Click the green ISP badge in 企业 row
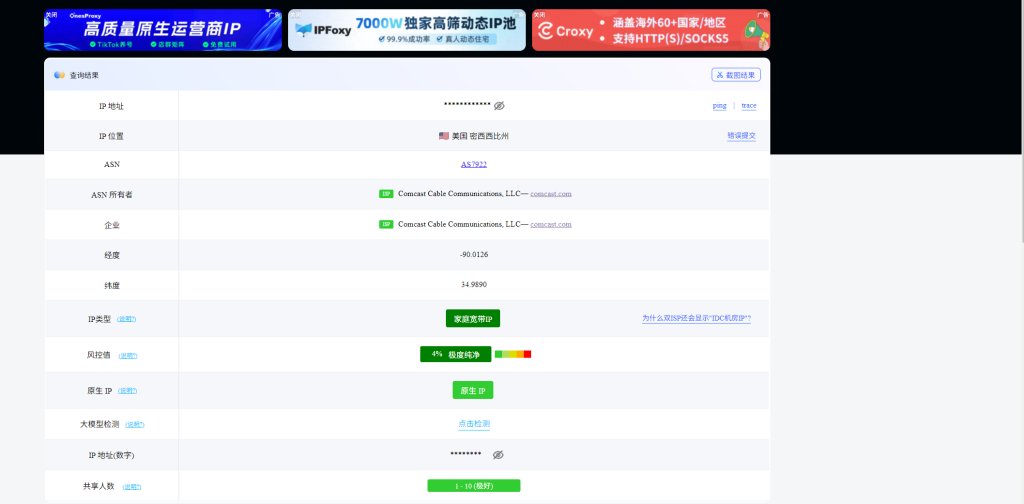1024x504 pixels. [x=386, y=224]
